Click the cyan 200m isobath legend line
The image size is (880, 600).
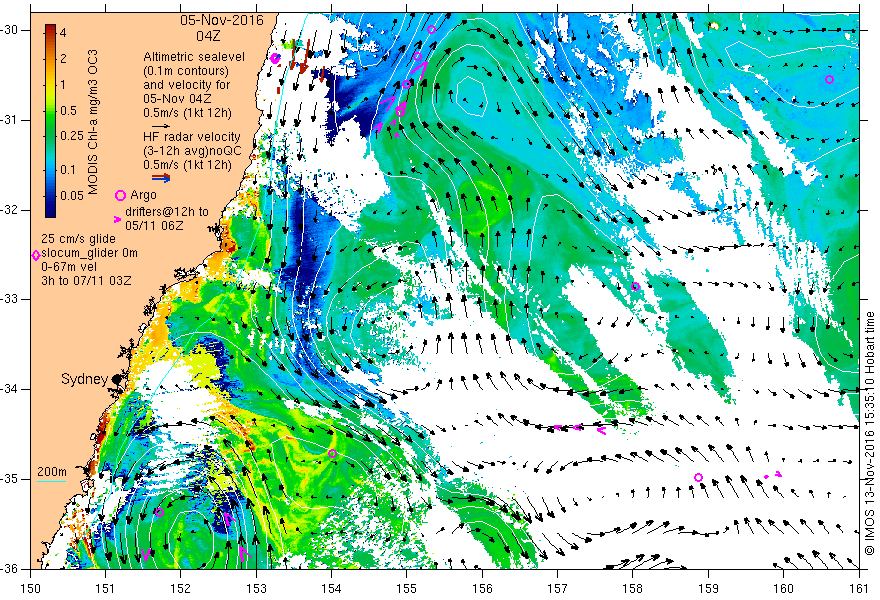point(52,482)
